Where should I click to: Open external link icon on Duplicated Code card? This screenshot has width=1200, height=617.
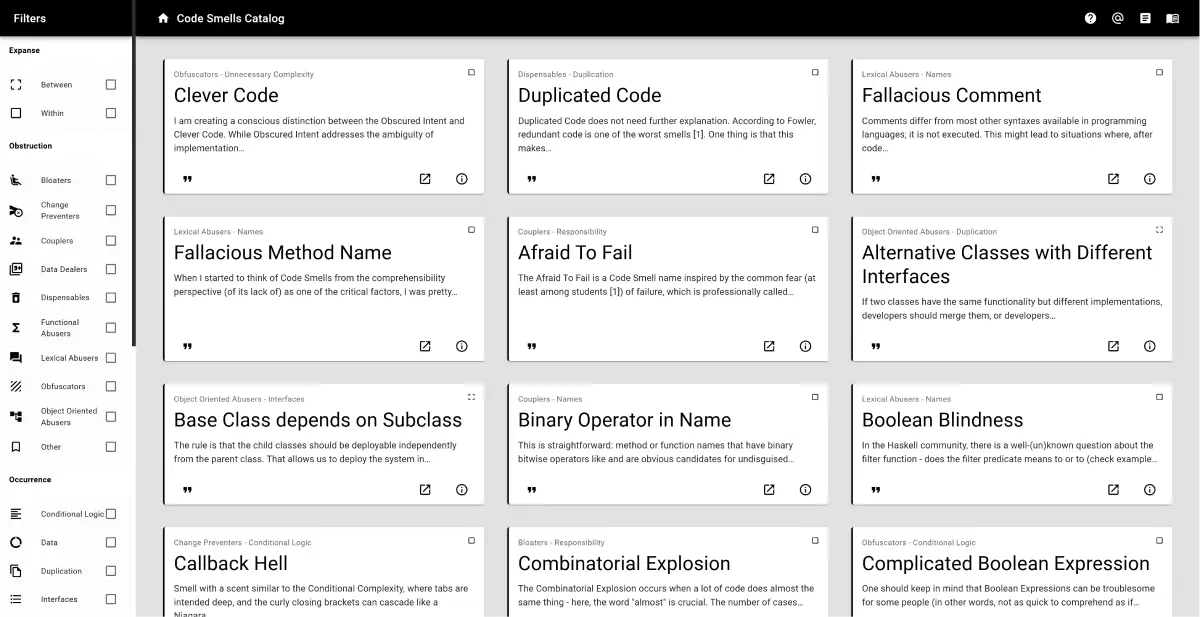coord(769,179)
